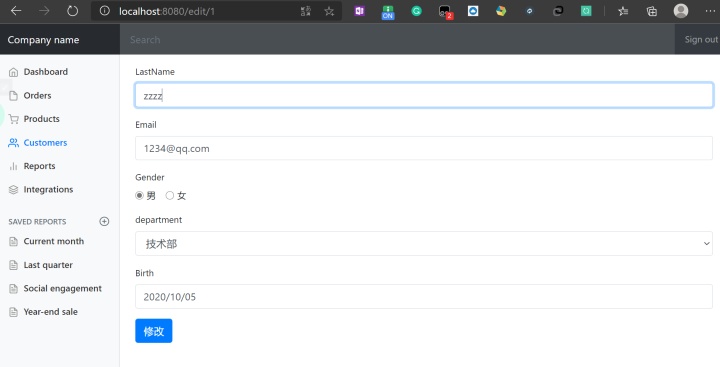The width and height of the screenshot is (720, 367).
Task: Open the Products sidebar item
Action: click(41, 119)
